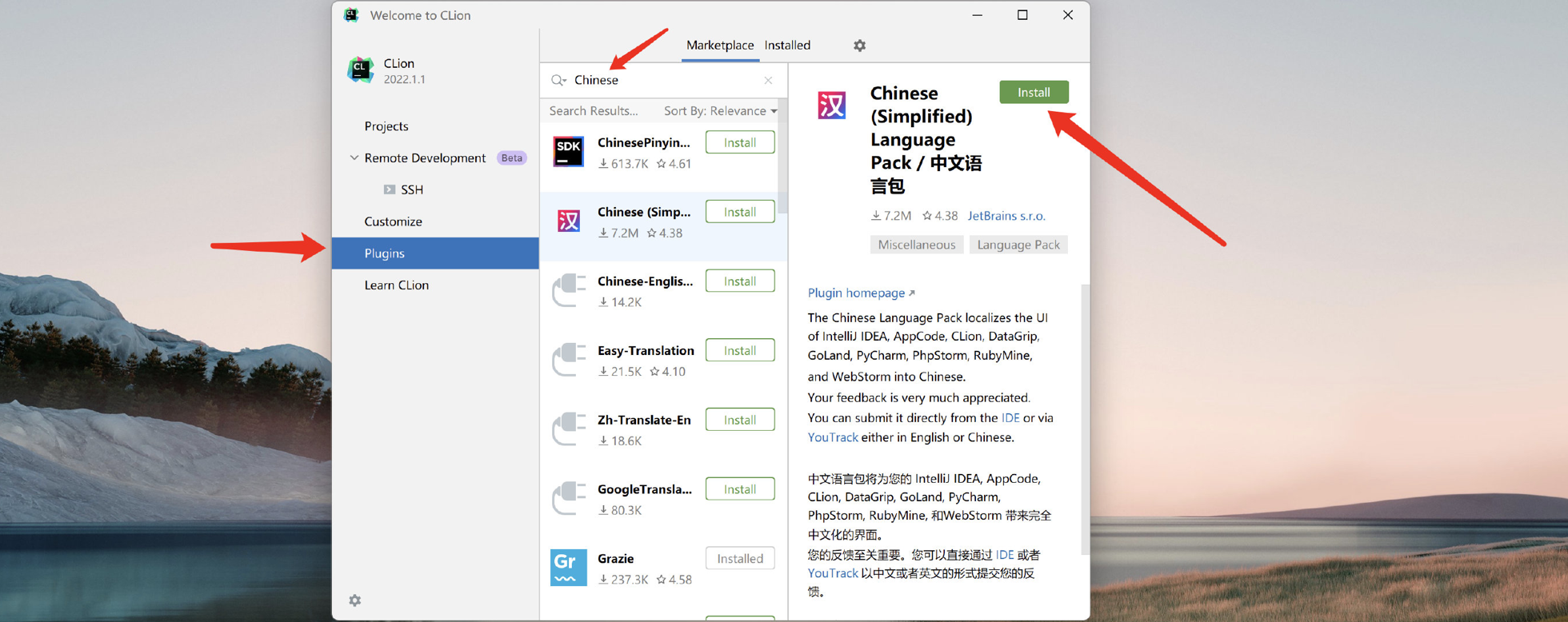Open the bottom-left settings gear
1568x622 pixels.
pyautogui.click(x=355, y=600)
